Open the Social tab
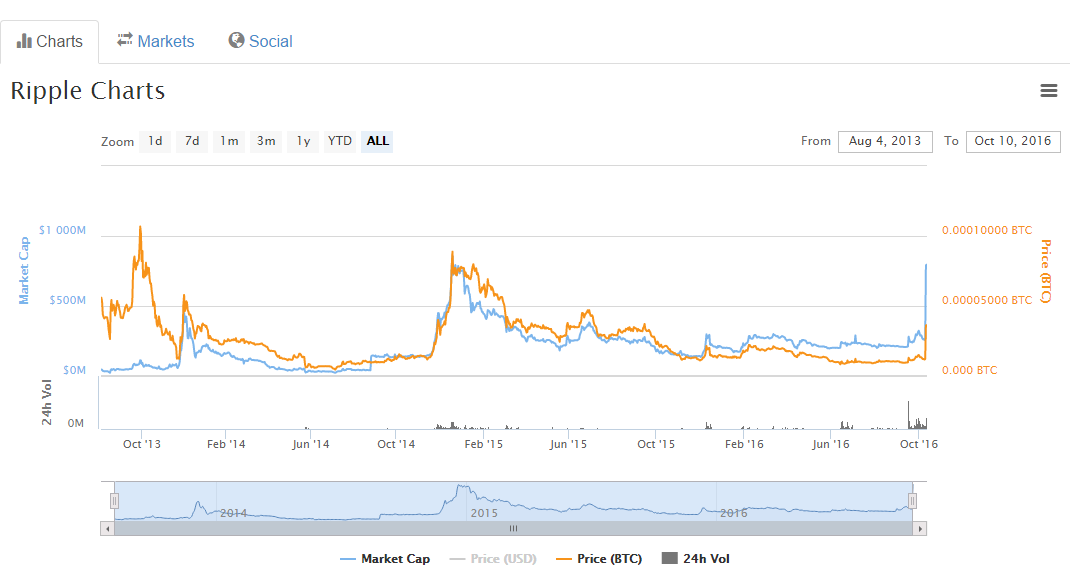 coord(260,41)
